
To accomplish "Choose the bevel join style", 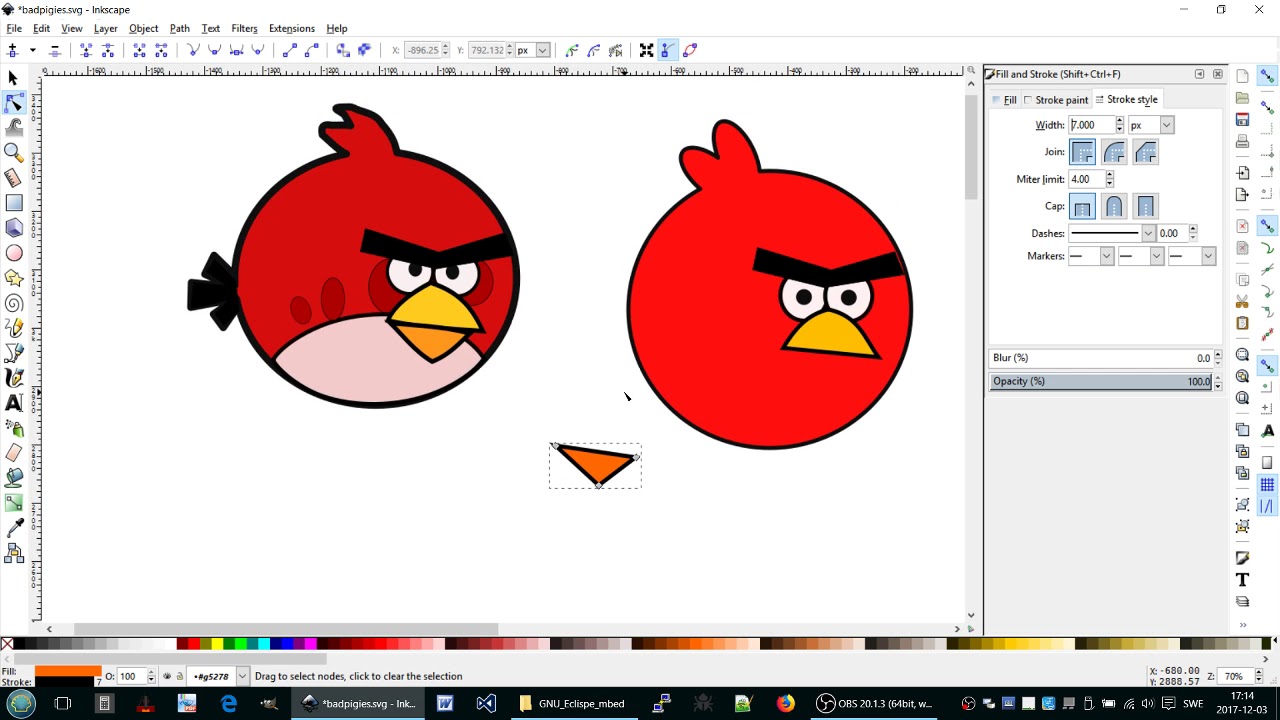I will [1146, 152].
